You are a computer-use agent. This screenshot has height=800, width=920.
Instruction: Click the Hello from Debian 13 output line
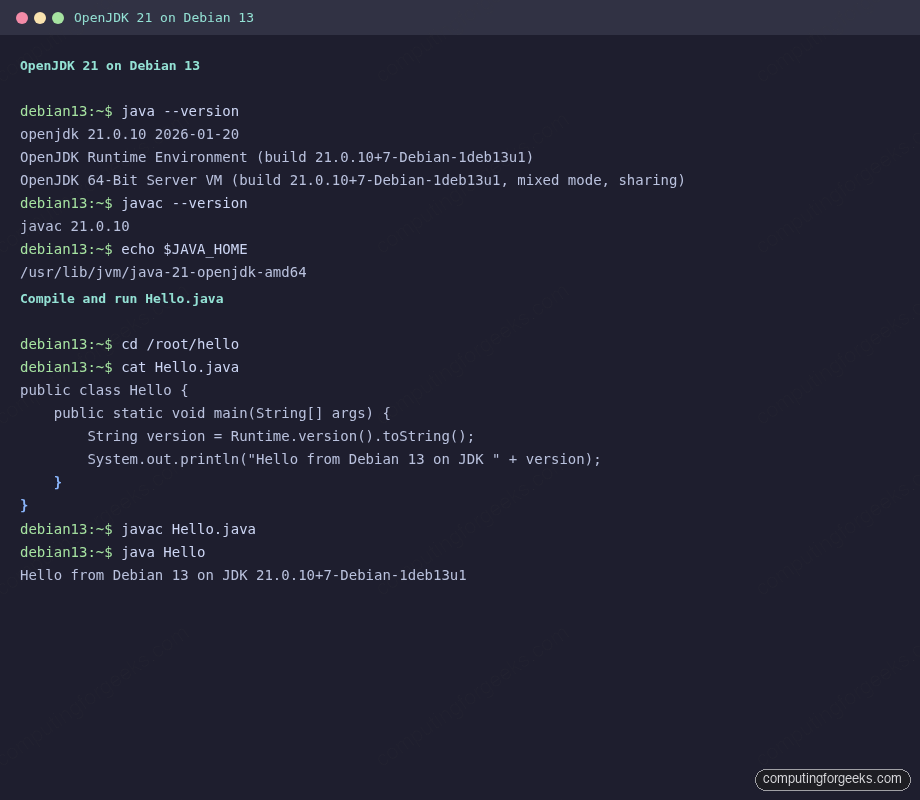(x=243, y=575)
